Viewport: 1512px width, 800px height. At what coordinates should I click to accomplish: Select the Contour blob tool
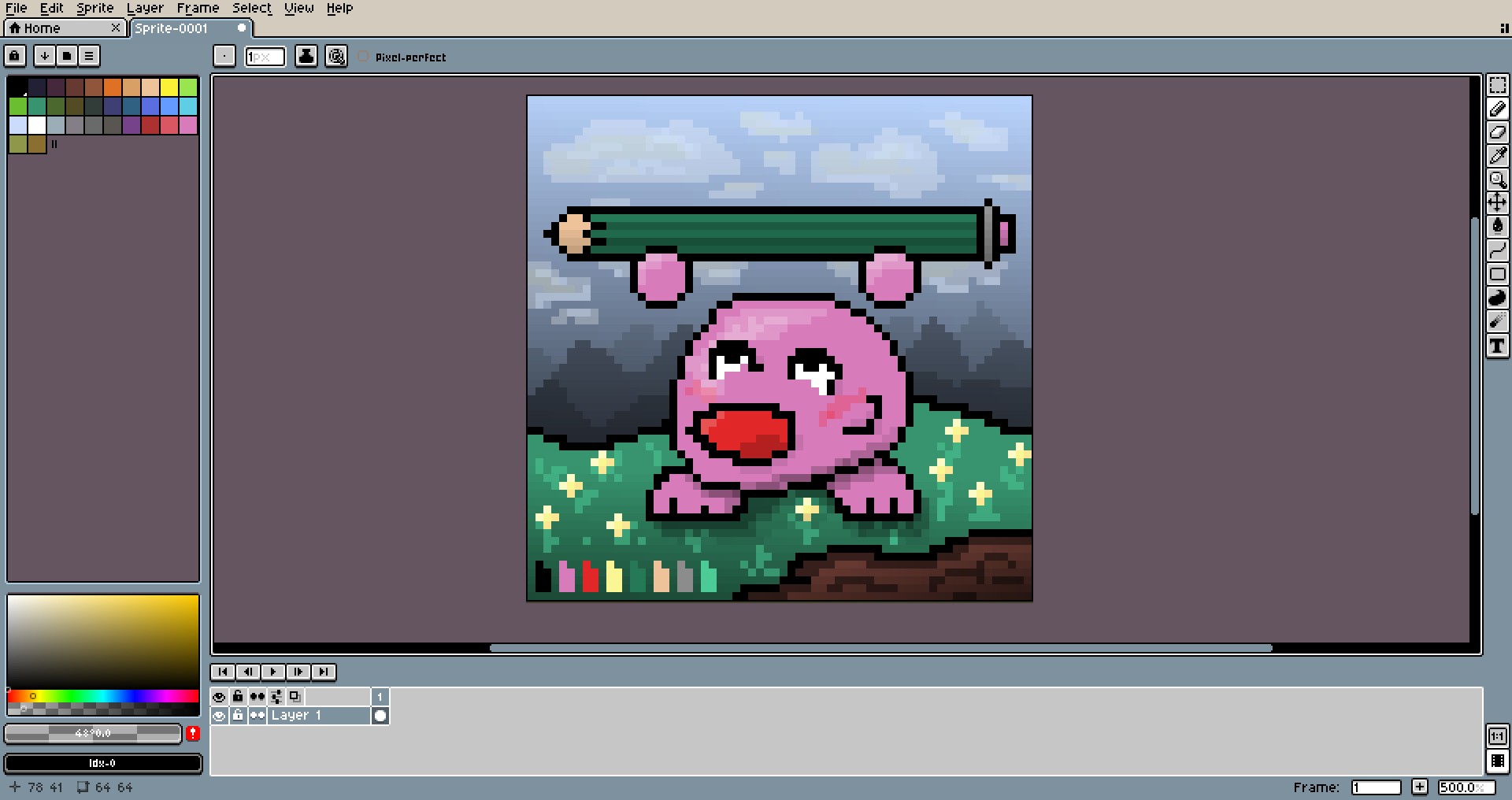point(1497,298)
